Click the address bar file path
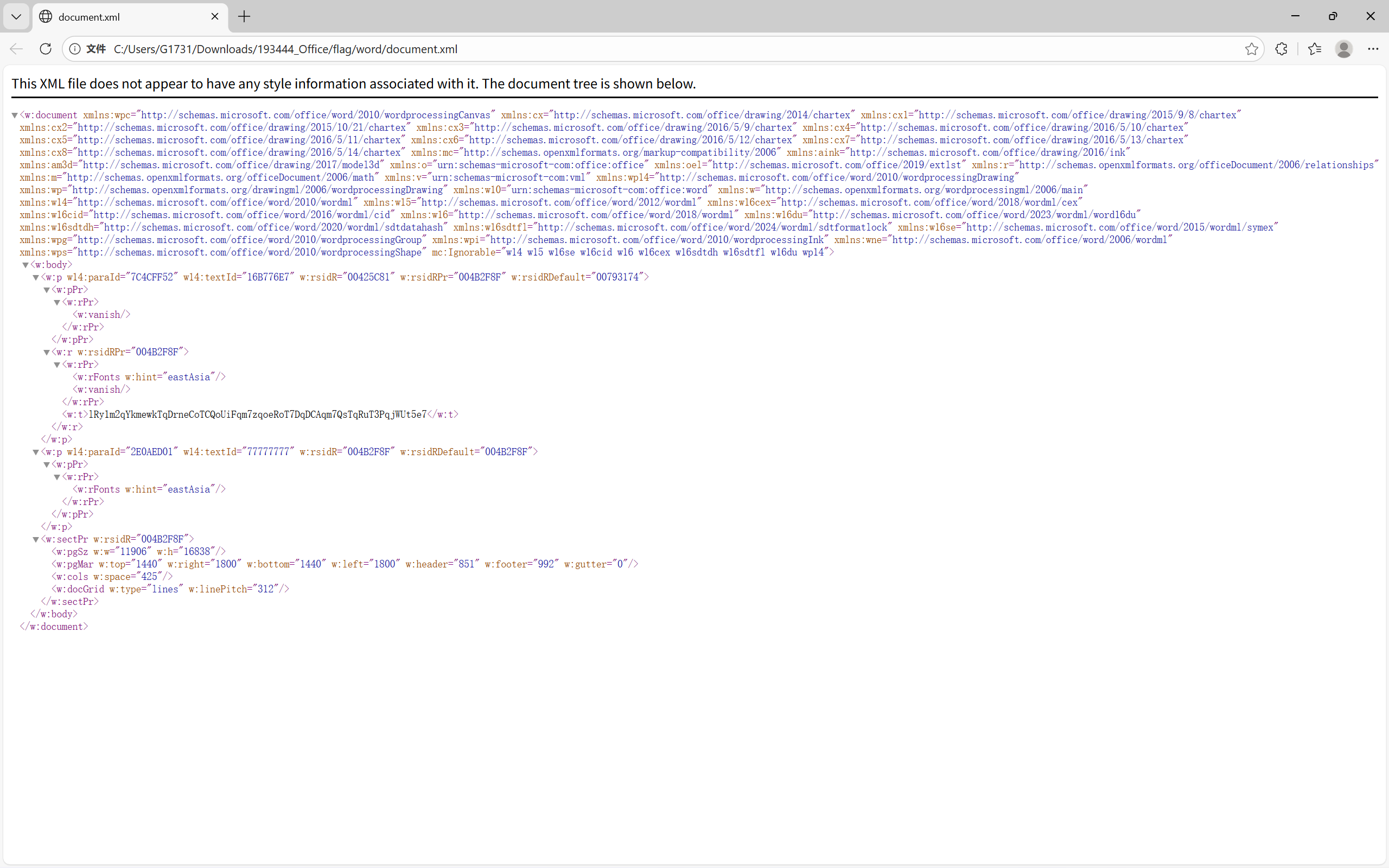Viewport: 1389px width, 868px height. [x=285, y=49]
